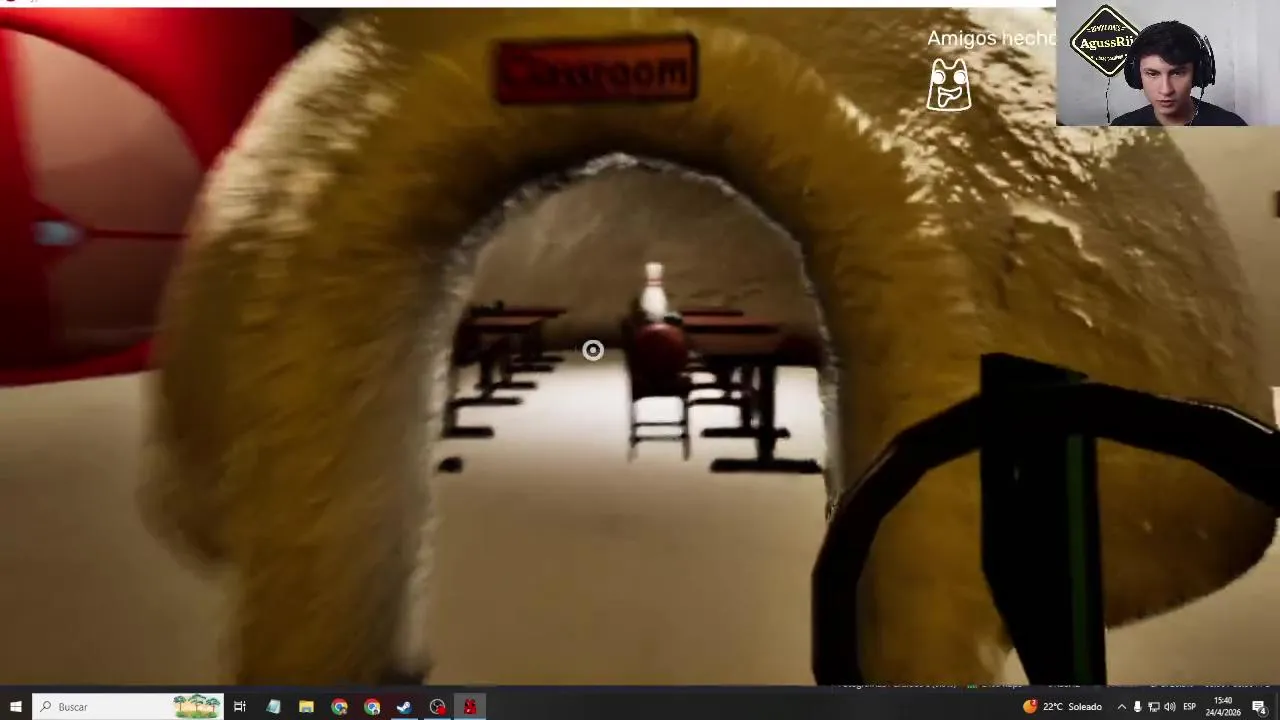Open the first Chrome icon on the taskbar
Viewport: 1280px width, 720px height.
coord(339,707)
